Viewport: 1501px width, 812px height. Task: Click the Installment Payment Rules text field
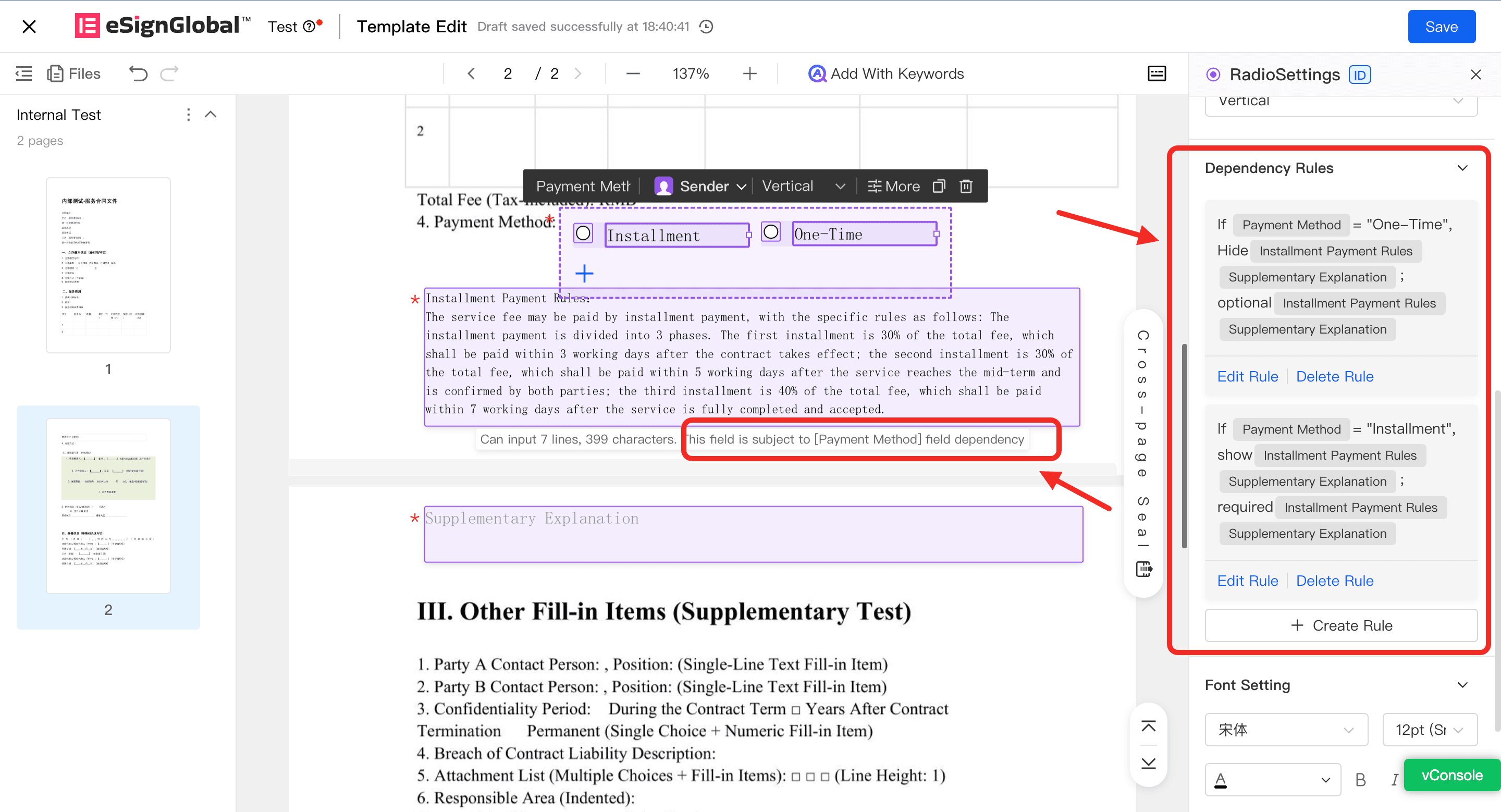[x=752, y=356]
